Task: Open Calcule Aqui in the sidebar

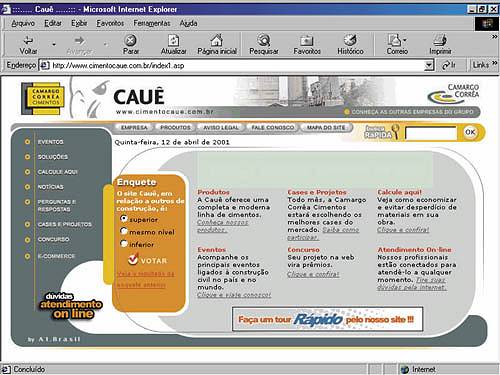Action: 58,172
